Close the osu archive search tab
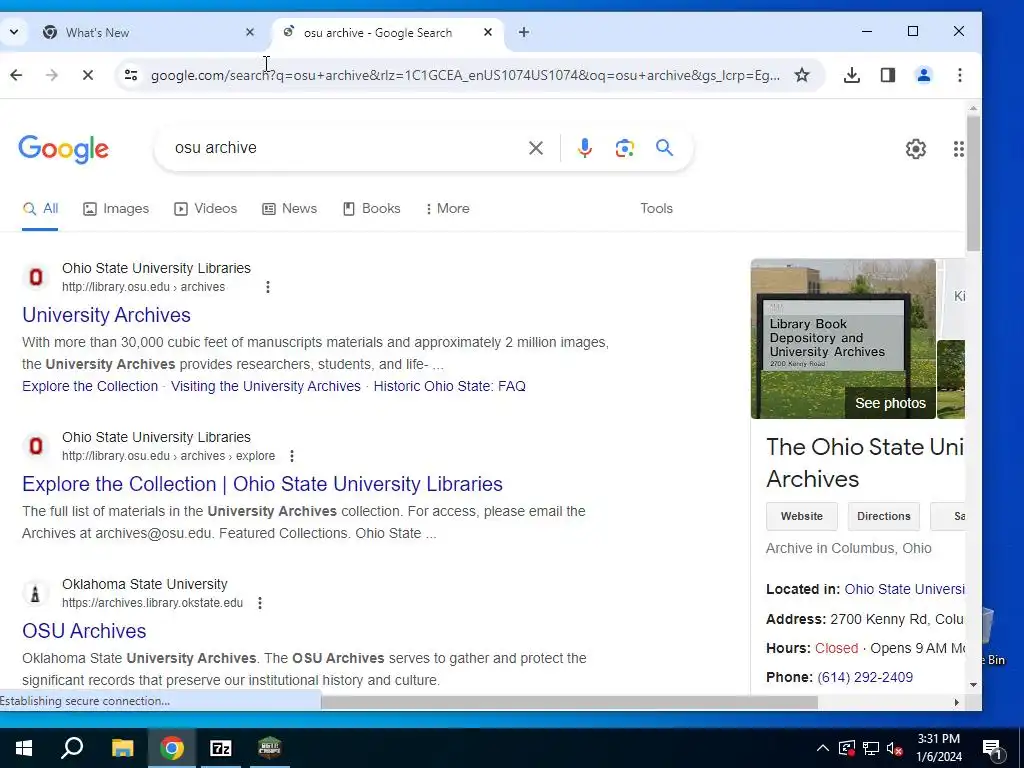The width and height of the screenshot is (1024, 768). coord(487,32)
